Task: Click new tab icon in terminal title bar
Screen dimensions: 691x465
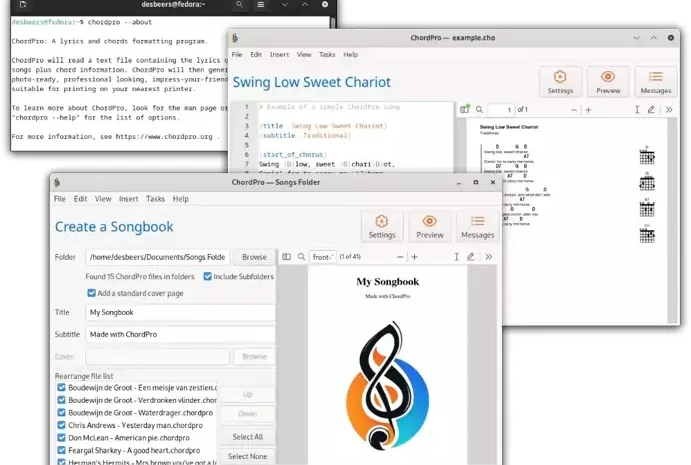Action: [x=23, y=4]
